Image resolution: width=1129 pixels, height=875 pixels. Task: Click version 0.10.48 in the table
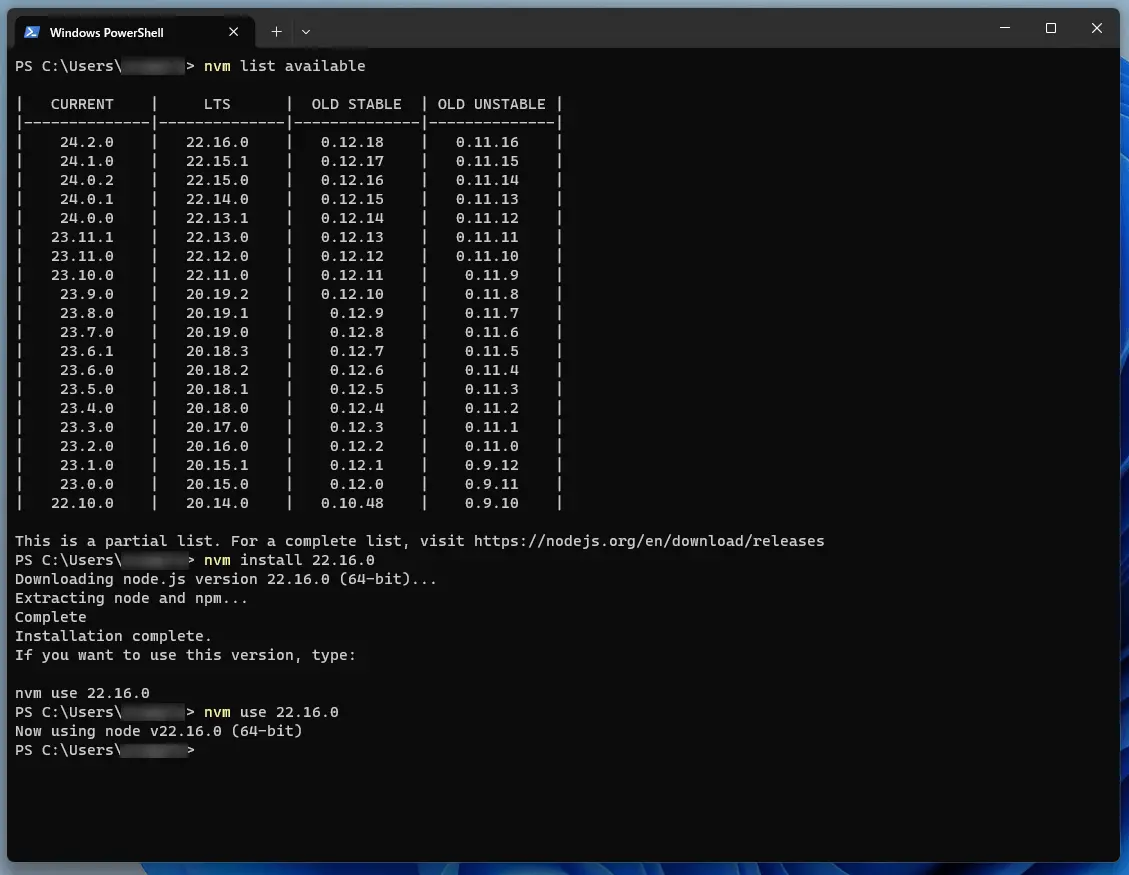coord(352,503)
